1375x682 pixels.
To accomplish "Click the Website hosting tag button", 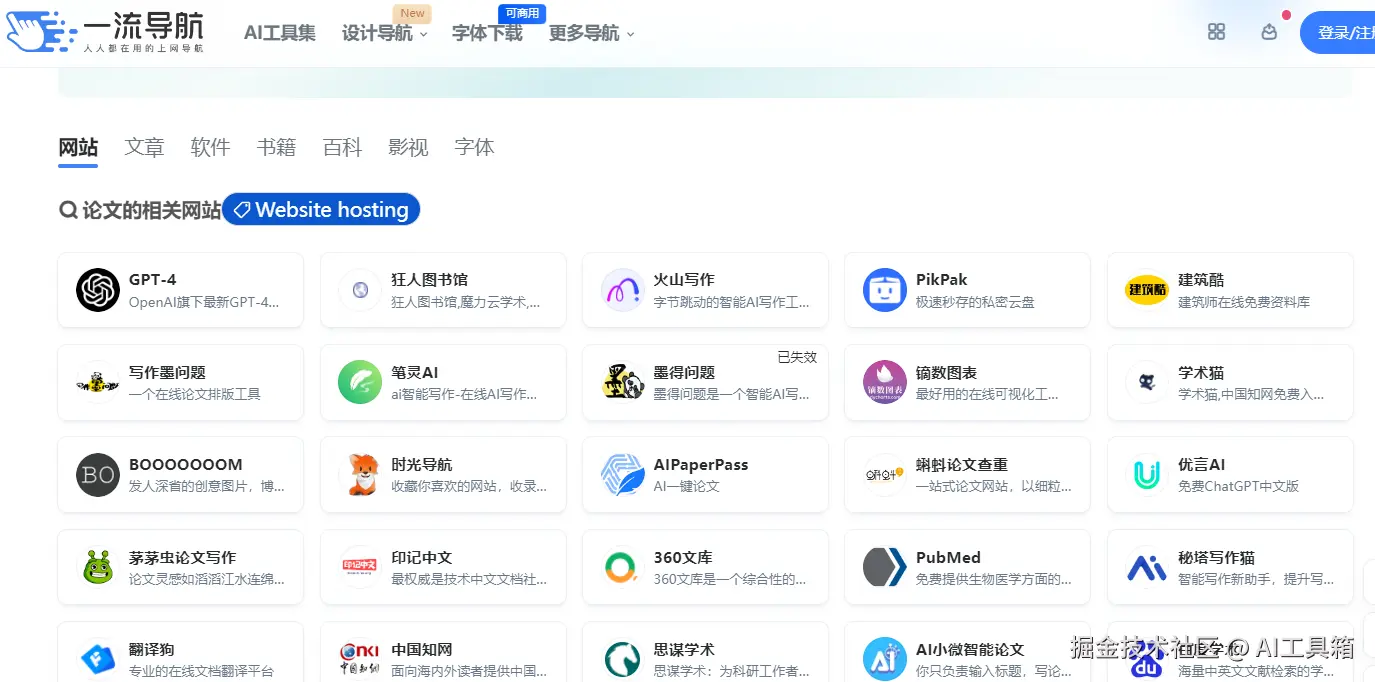I will [x=321, y=210].
